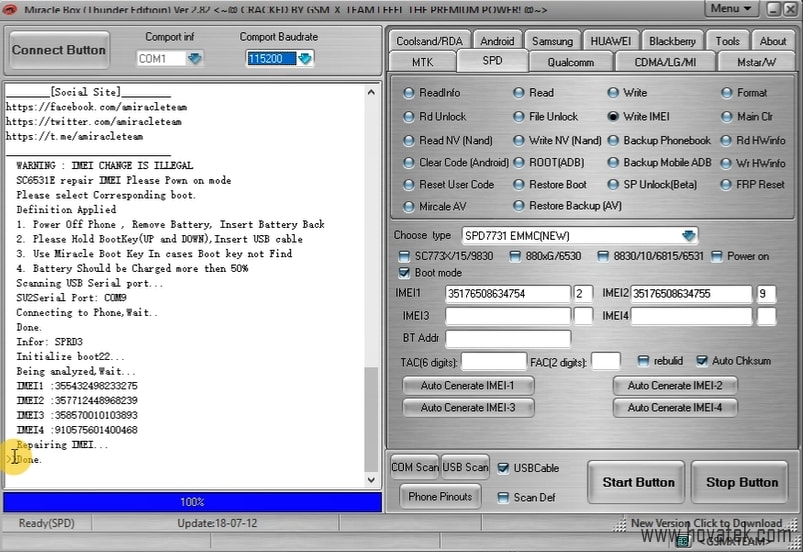803x552 pixels.
Task: Open the Menu dropdown in title bar
Action: tap(730, 8)
